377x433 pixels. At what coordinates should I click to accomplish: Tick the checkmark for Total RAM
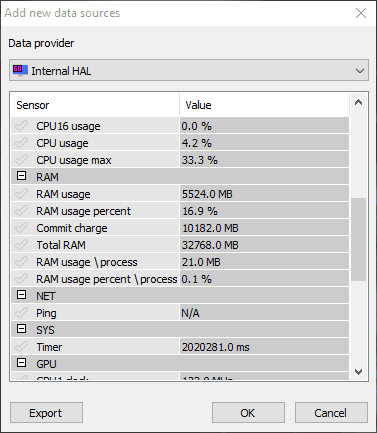[21, 245]
